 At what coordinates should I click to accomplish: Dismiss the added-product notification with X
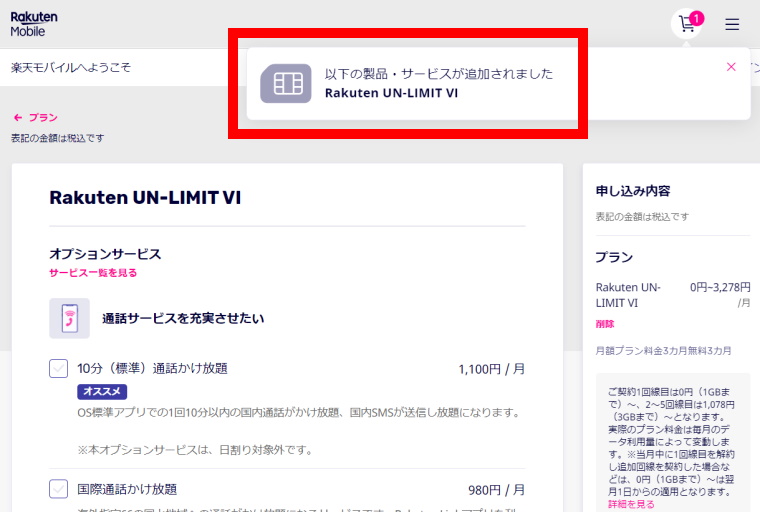731,67
